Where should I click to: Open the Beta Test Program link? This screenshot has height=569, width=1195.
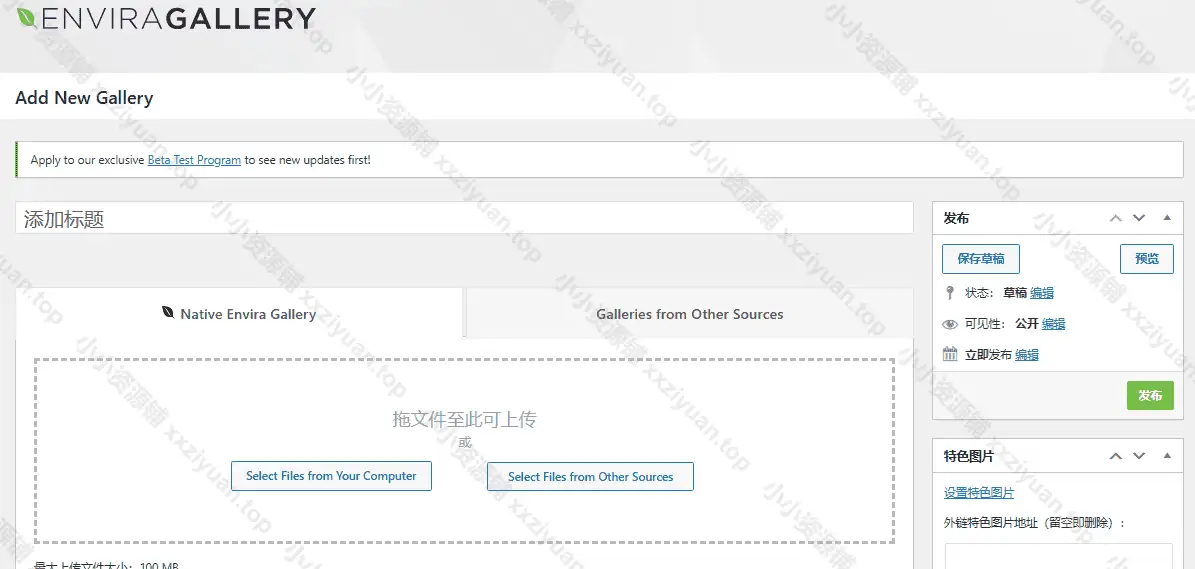(194, 160)
